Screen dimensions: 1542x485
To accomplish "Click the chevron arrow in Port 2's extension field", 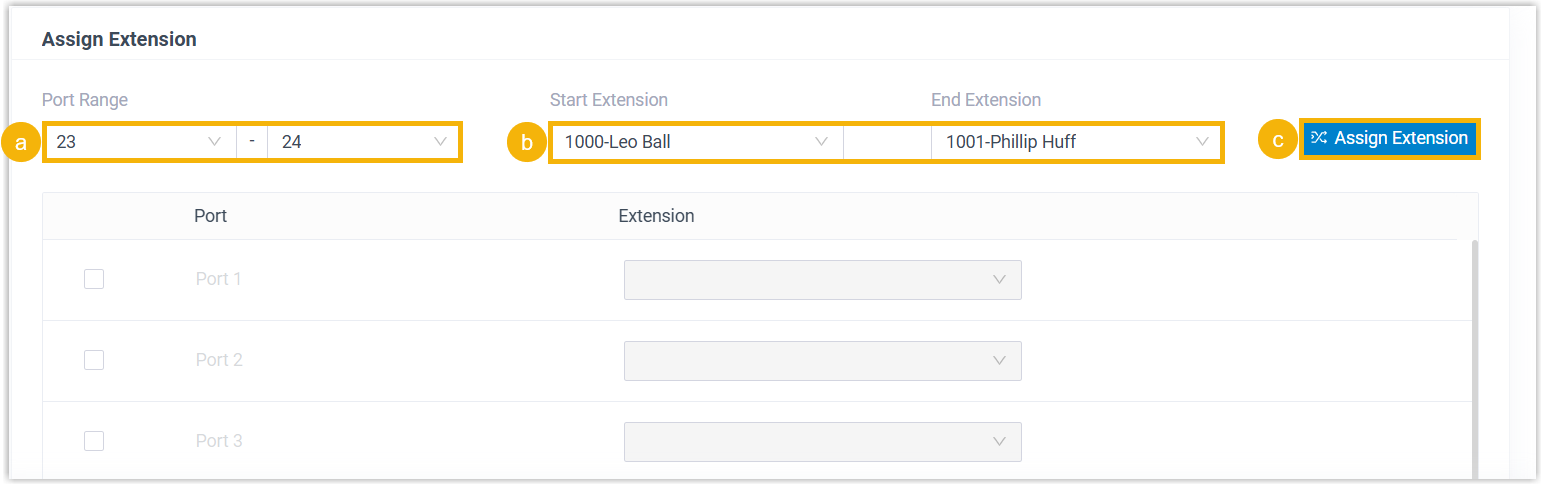I will click(x=999, y=360).
